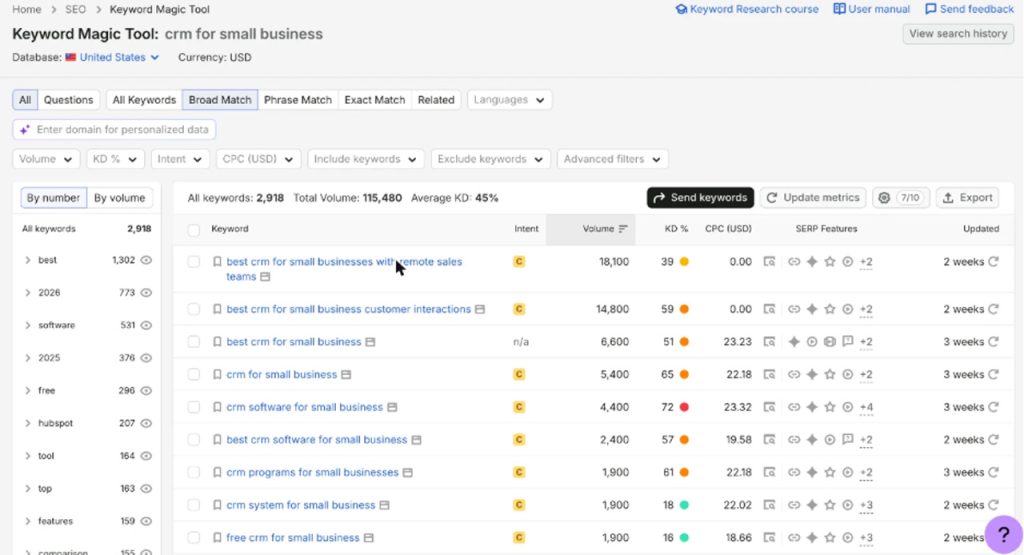
Task: Select the Exact Match tab
Action: 375,100
